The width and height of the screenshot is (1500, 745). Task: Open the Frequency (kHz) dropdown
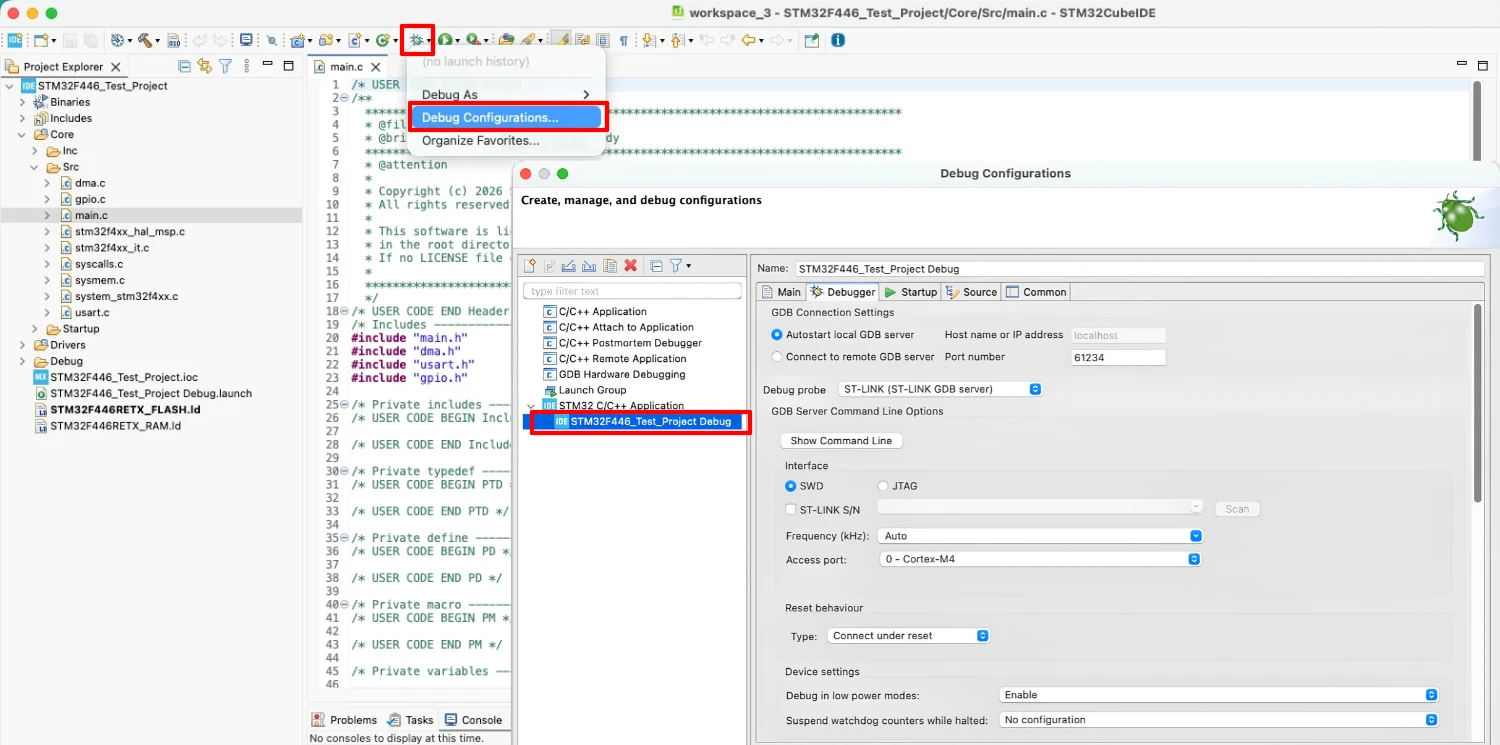point(1040,536)
